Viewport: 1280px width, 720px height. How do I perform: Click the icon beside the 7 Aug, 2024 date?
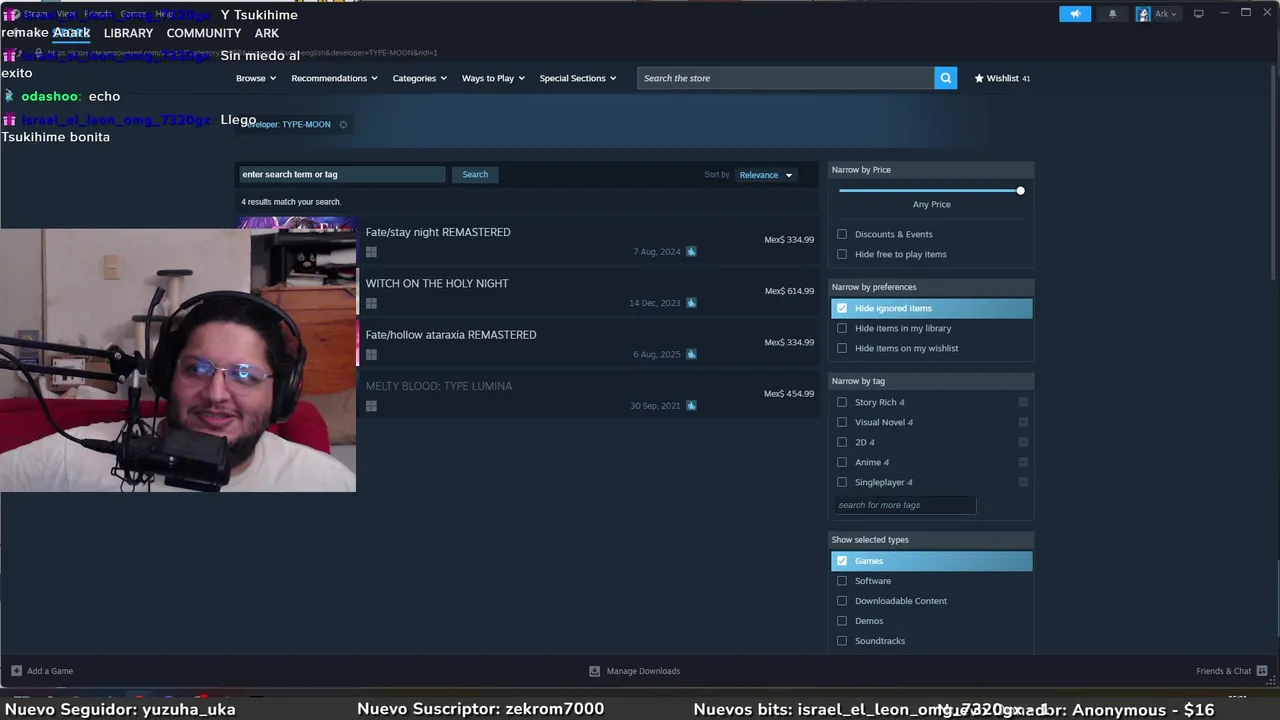691,252
